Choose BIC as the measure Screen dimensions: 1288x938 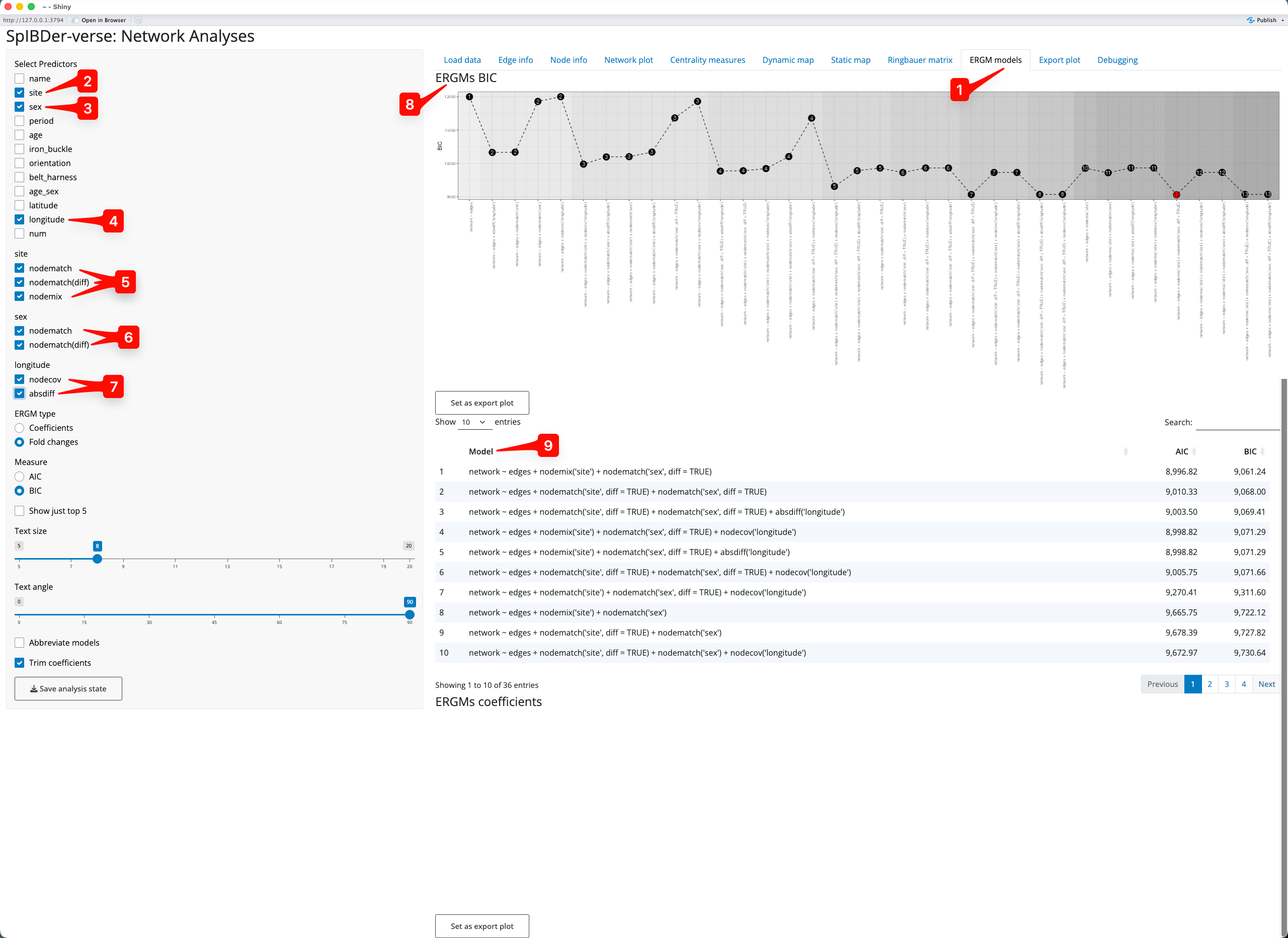[19, 491]
